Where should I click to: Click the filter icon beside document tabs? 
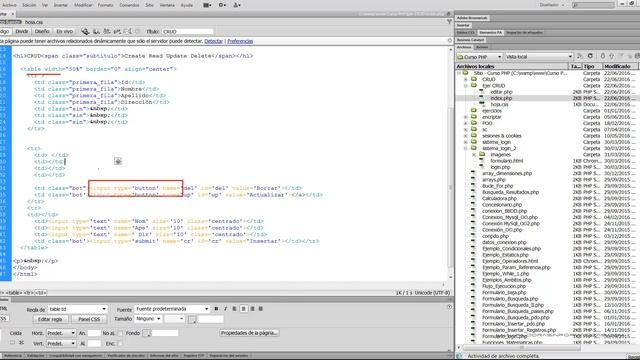449,22
